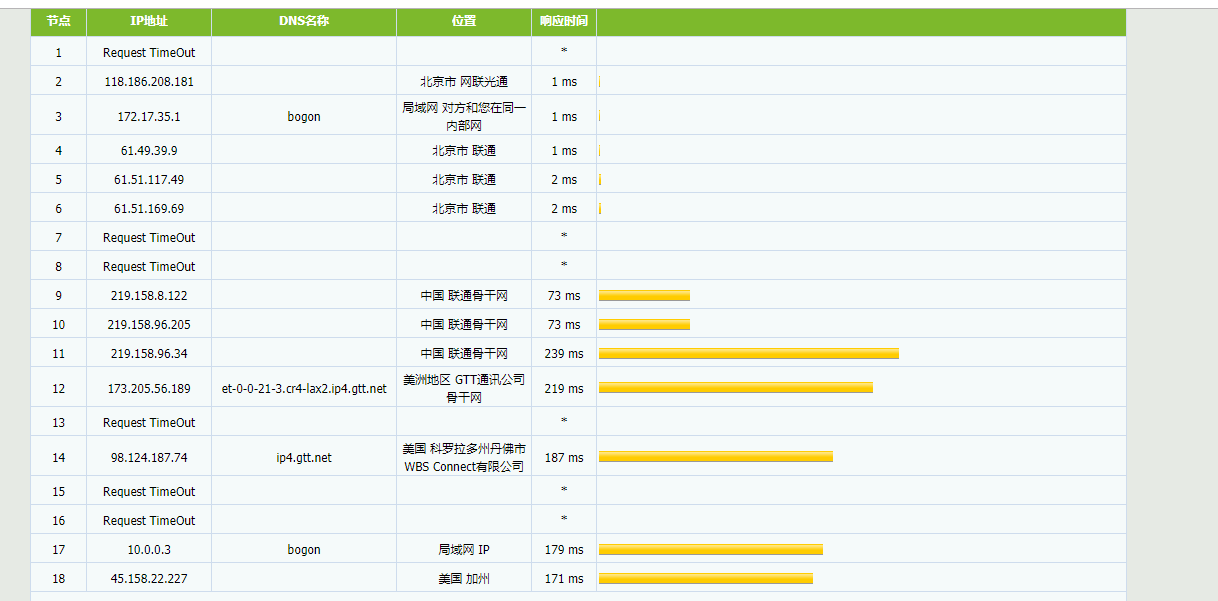The width and height of the screenshot is (1218, 601).
Task: Click 中国 联通骨干网 location in row 9
Action: click(x=464, y=296)
